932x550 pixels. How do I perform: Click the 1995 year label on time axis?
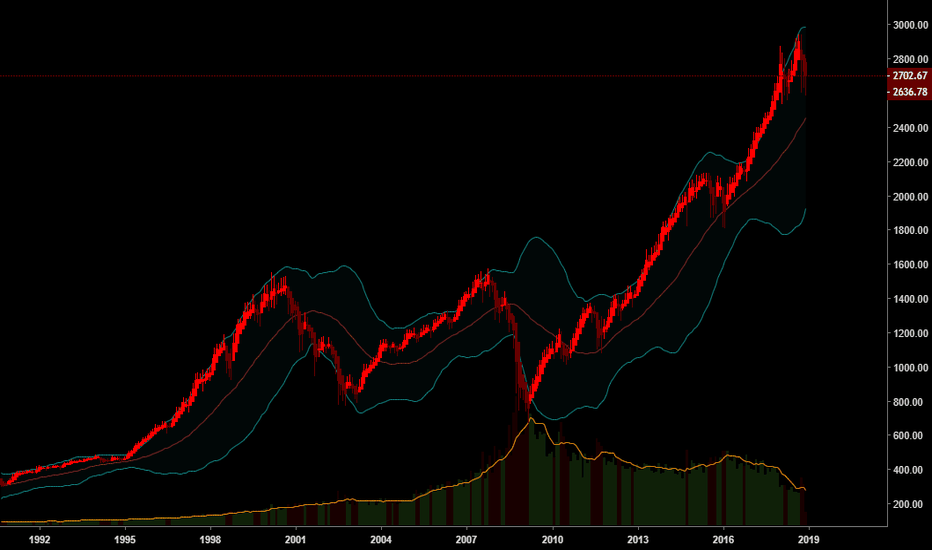tap(125, 540)
